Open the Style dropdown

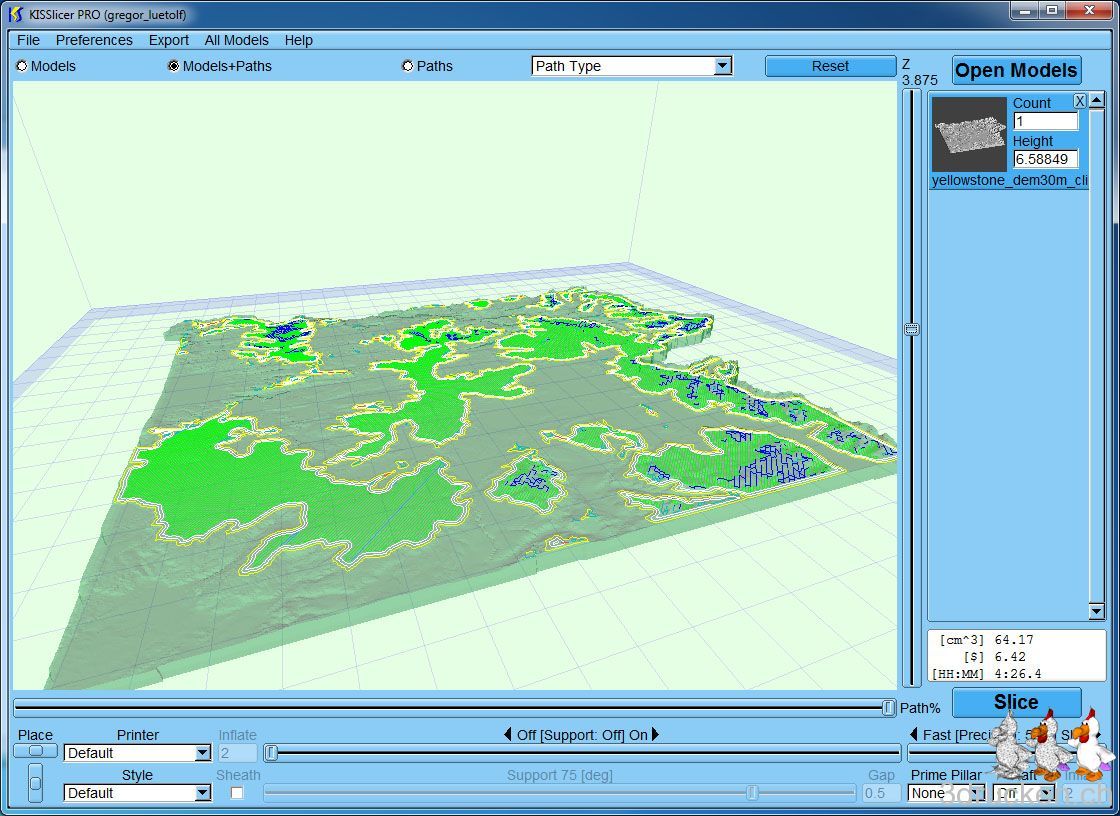click(137, 792)
